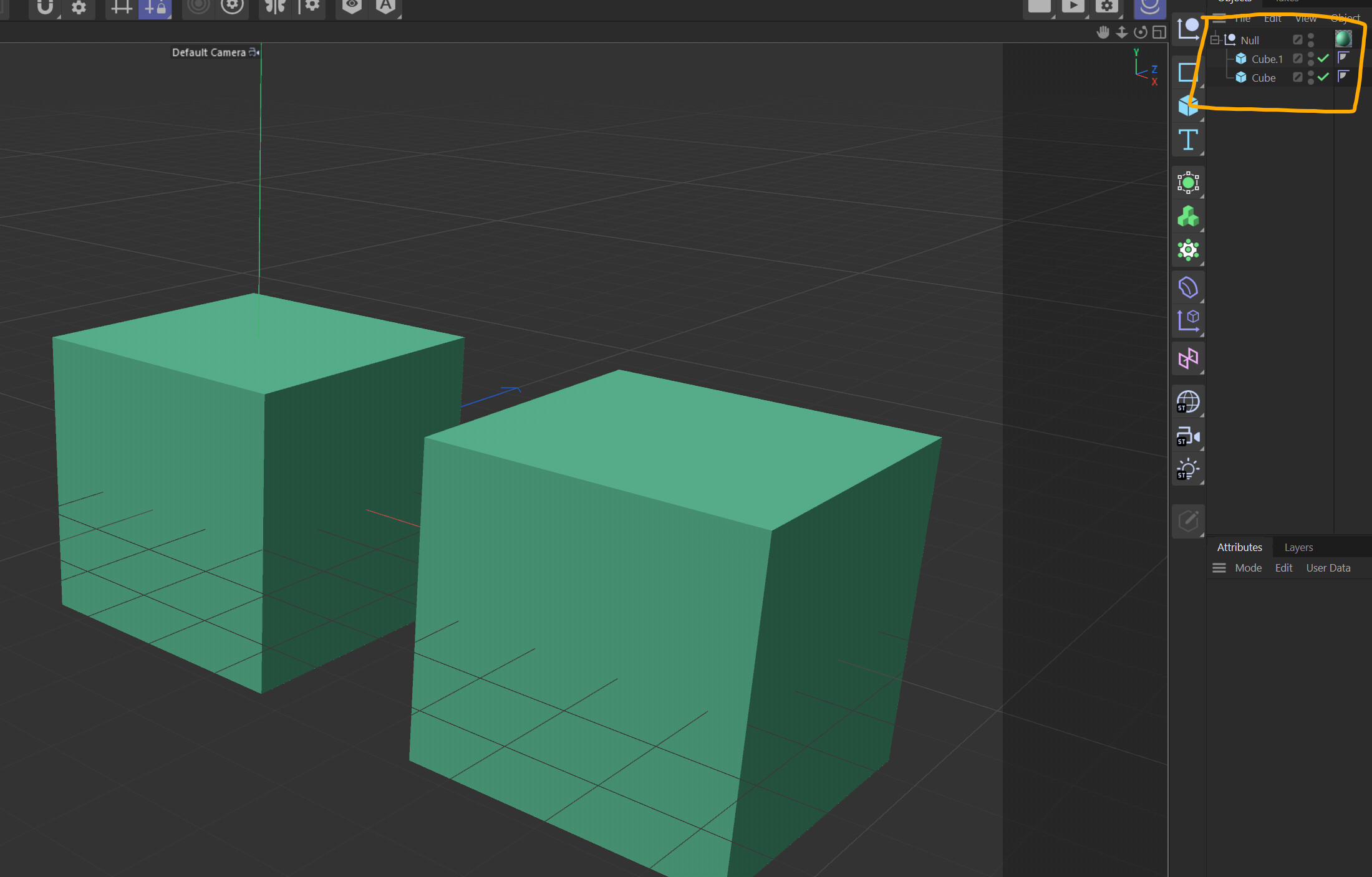Enable the snap magnet tool
This screenshot has width=1372, height=877.
click(x=45, y=7)
